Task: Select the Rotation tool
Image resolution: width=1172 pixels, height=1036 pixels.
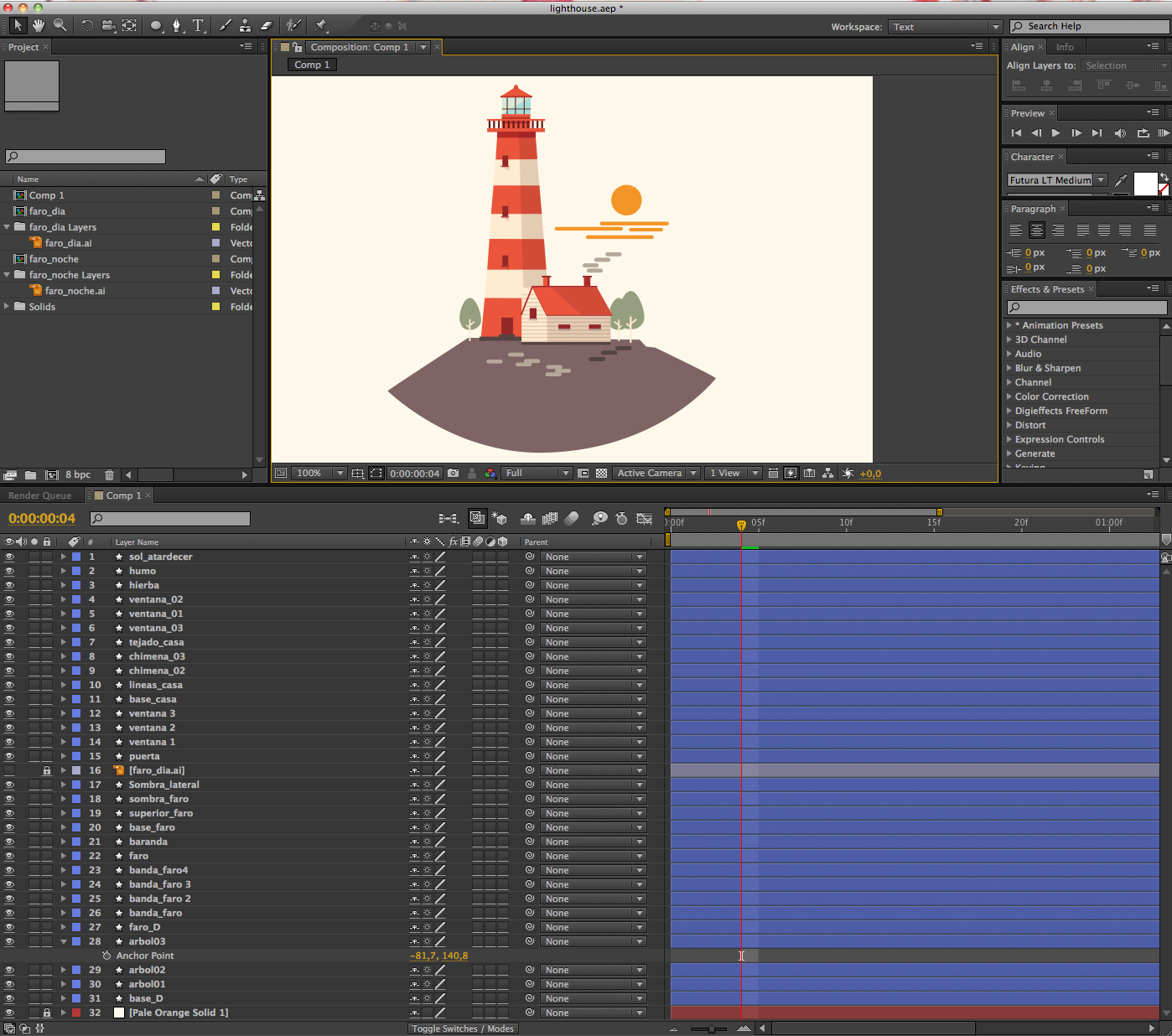Action: pyautogui.click(x=87, y=25)
